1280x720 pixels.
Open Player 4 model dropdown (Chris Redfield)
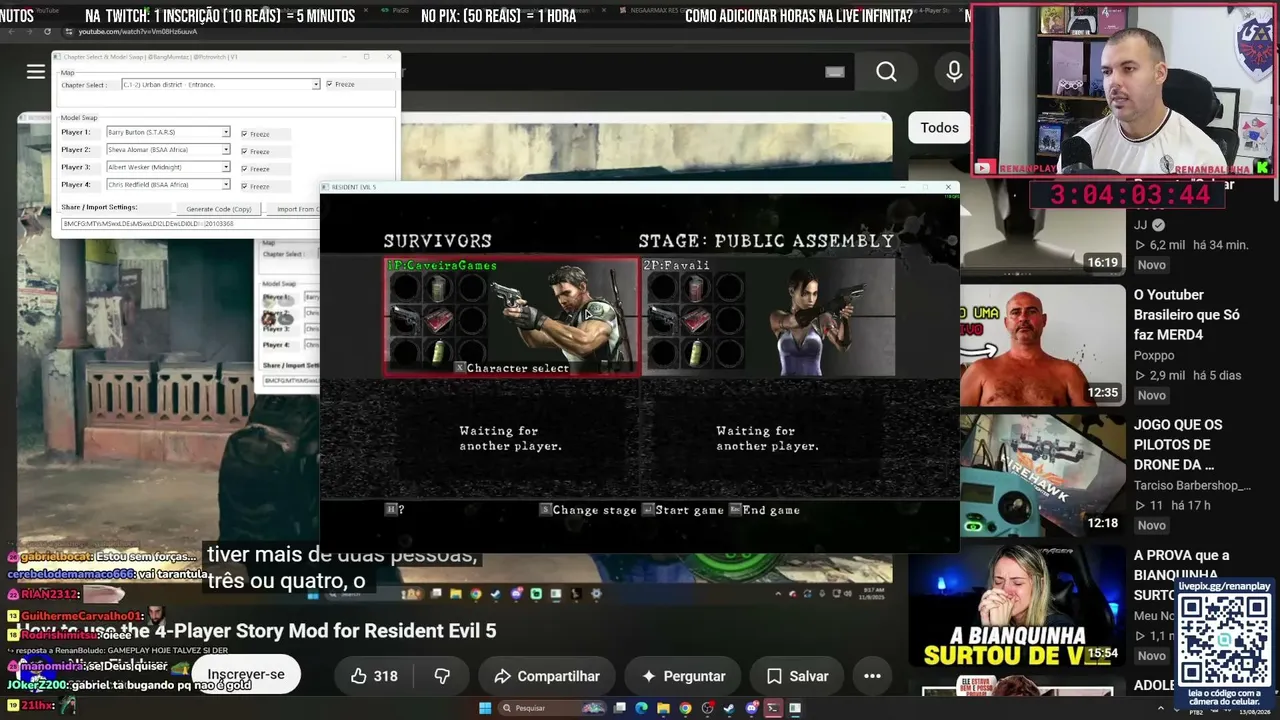(226, 185)
